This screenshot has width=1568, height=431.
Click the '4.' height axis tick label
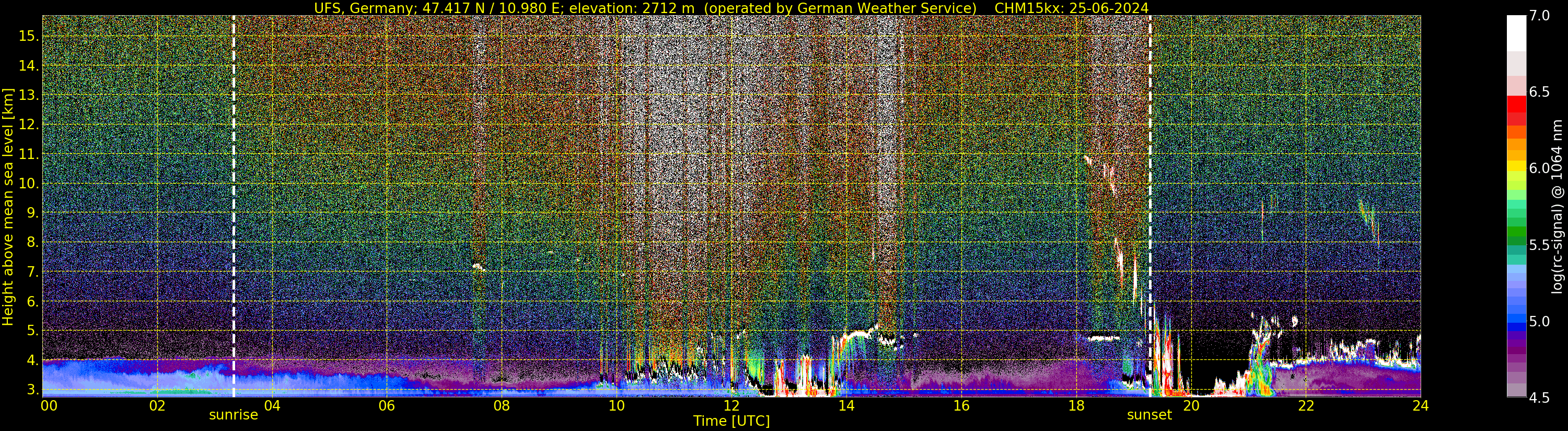coord(33,360)
